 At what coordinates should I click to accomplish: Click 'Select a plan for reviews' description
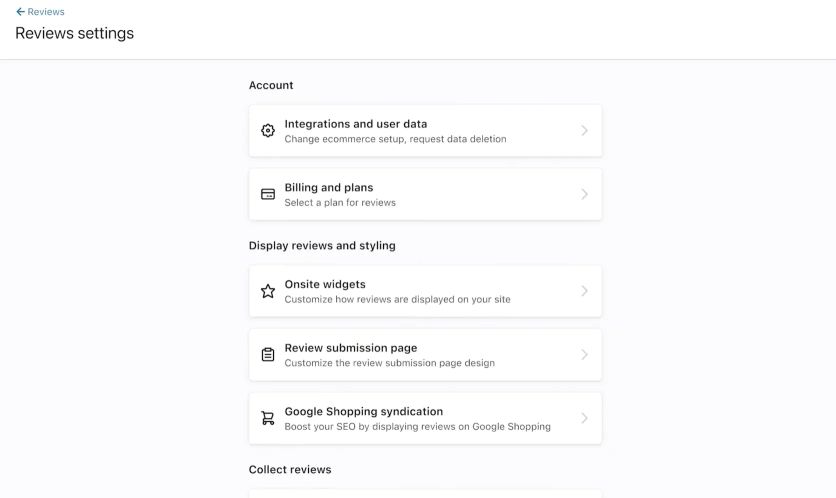point(340,203)
